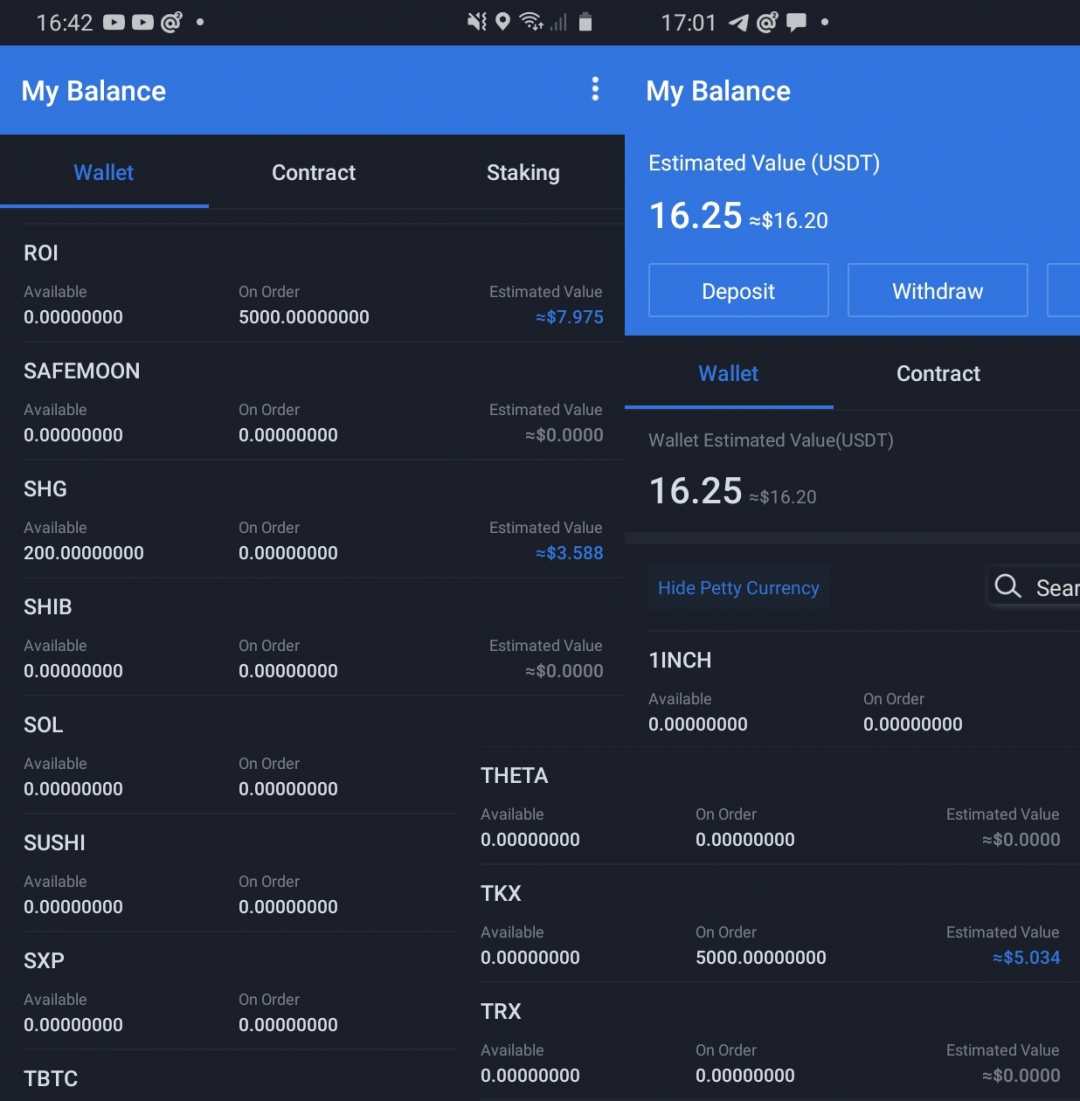Open the three-dot overflow menu
The width and height of the screenshot is (1080, 1101).
coord(595,90)
